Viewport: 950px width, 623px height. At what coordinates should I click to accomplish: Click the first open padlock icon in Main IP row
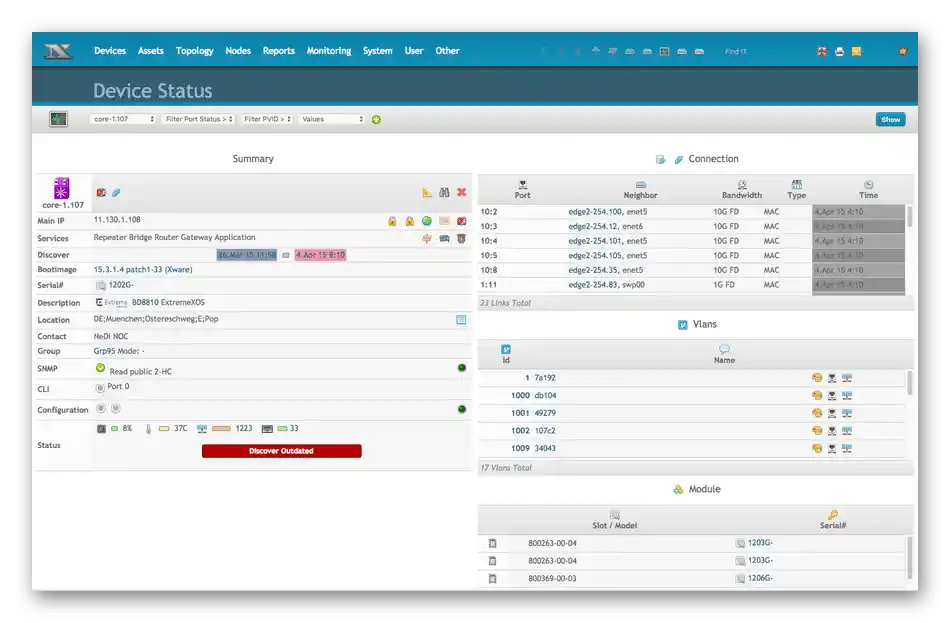pyautogui.click(x=392, y=221)
